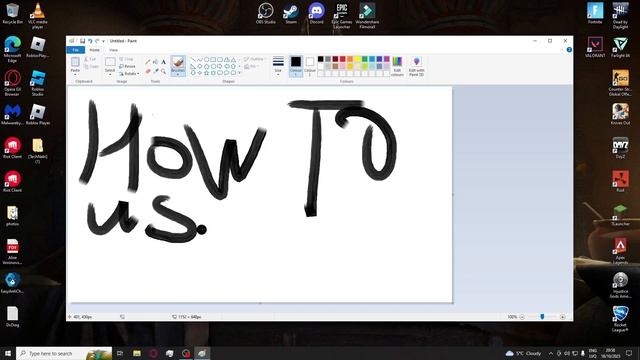
Task: Open the line Size dropdown
Action: [278, 66]
